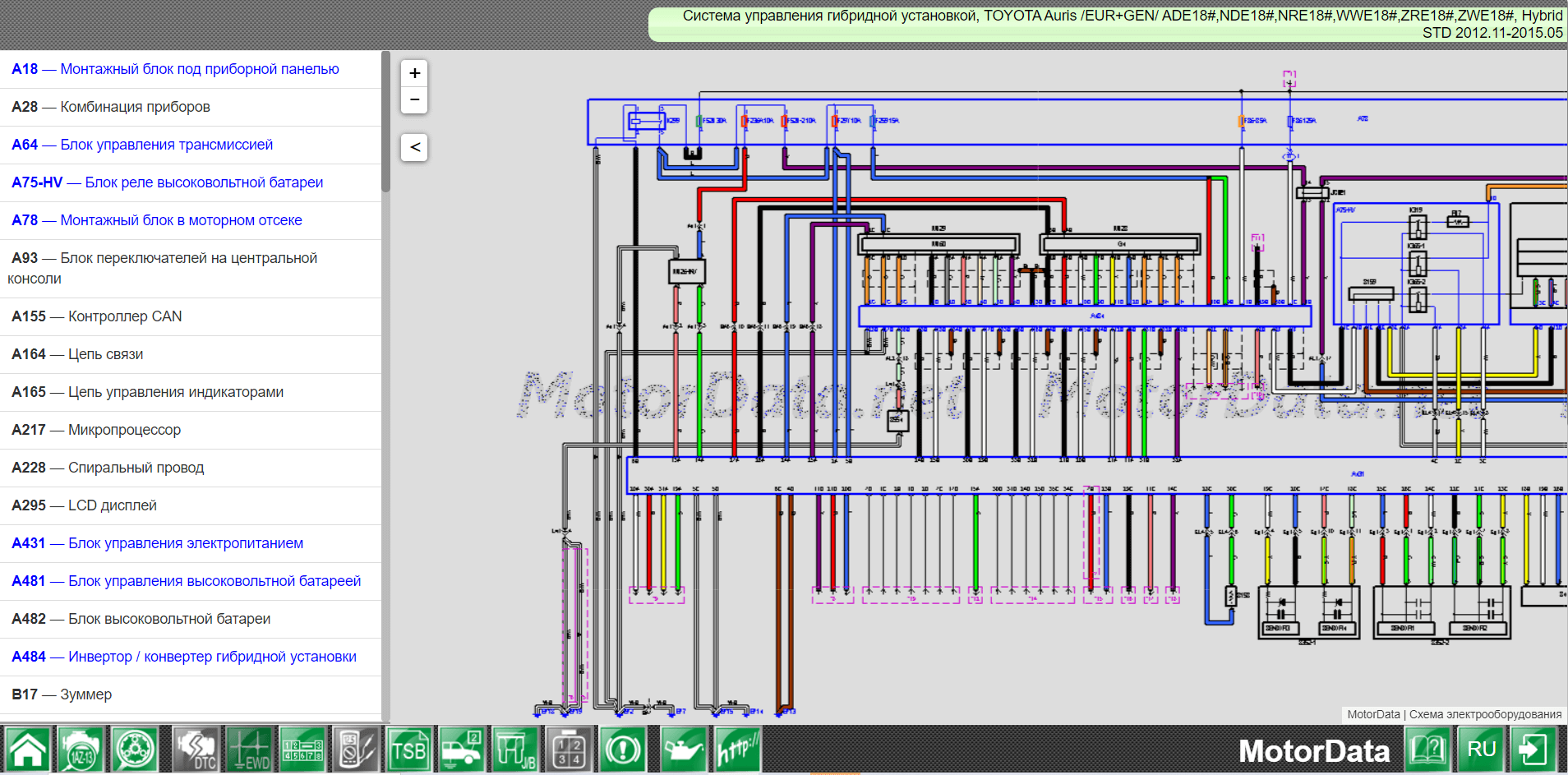1568x775 pixels.
Task: Open the oil can fluids icon
Action: click(682, 750)
